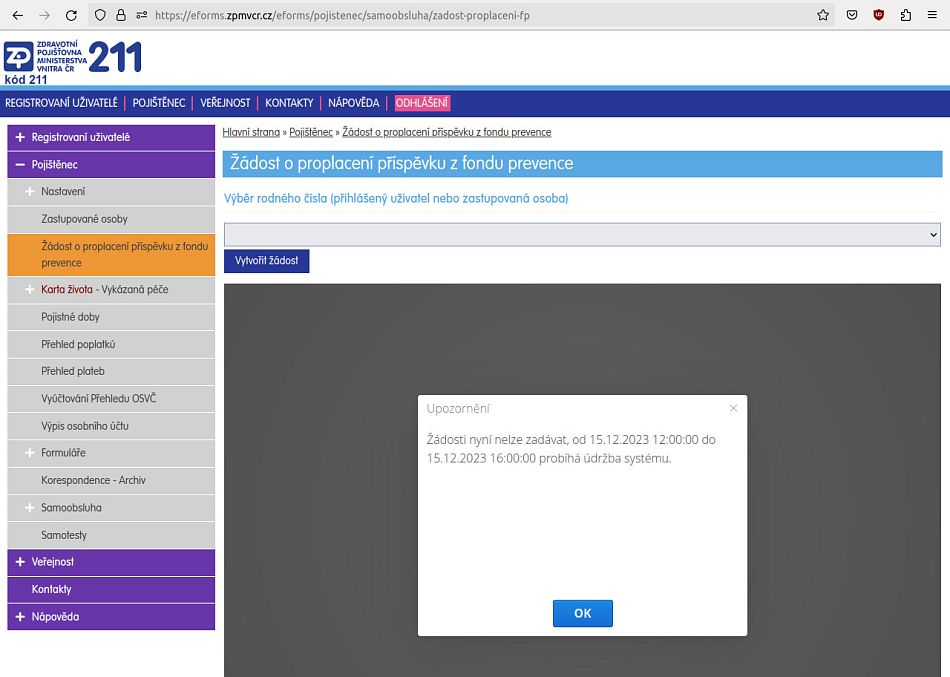The image size is (950, 677).
Task: Collapse the Pojištěnec sidebar section
Action: point(20,164)
